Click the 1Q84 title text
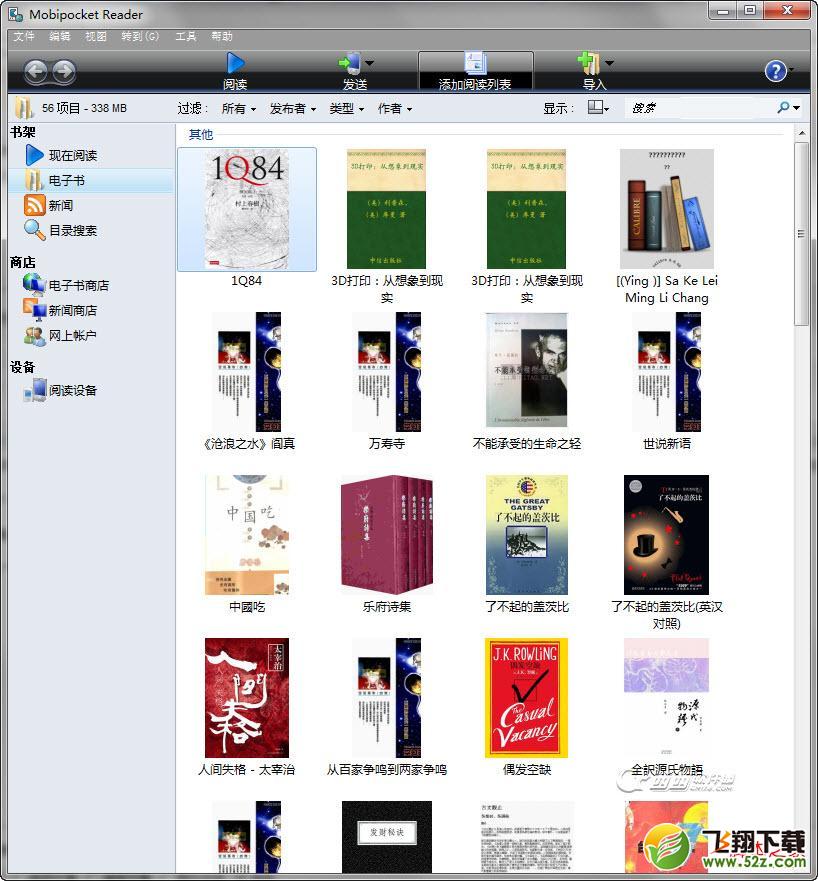 pyautogui.click(x=246, y=280)
